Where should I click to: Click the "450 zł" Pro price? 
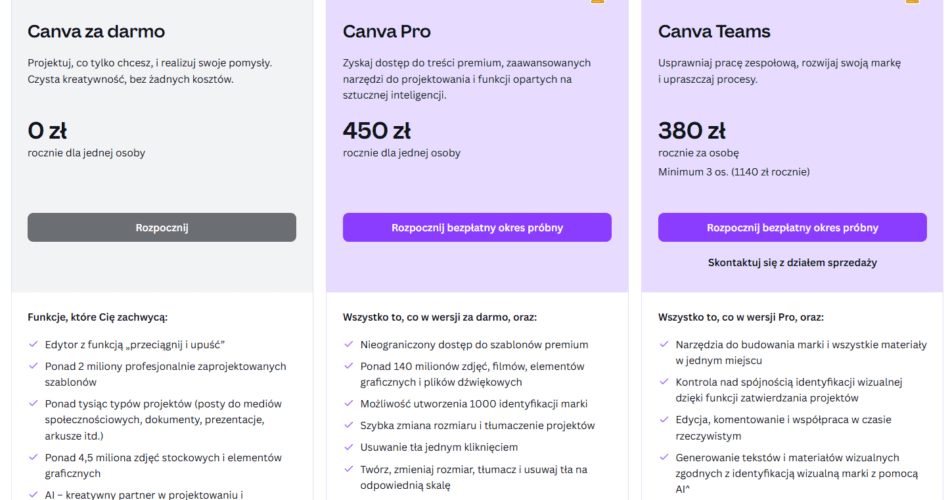point(377,131)
